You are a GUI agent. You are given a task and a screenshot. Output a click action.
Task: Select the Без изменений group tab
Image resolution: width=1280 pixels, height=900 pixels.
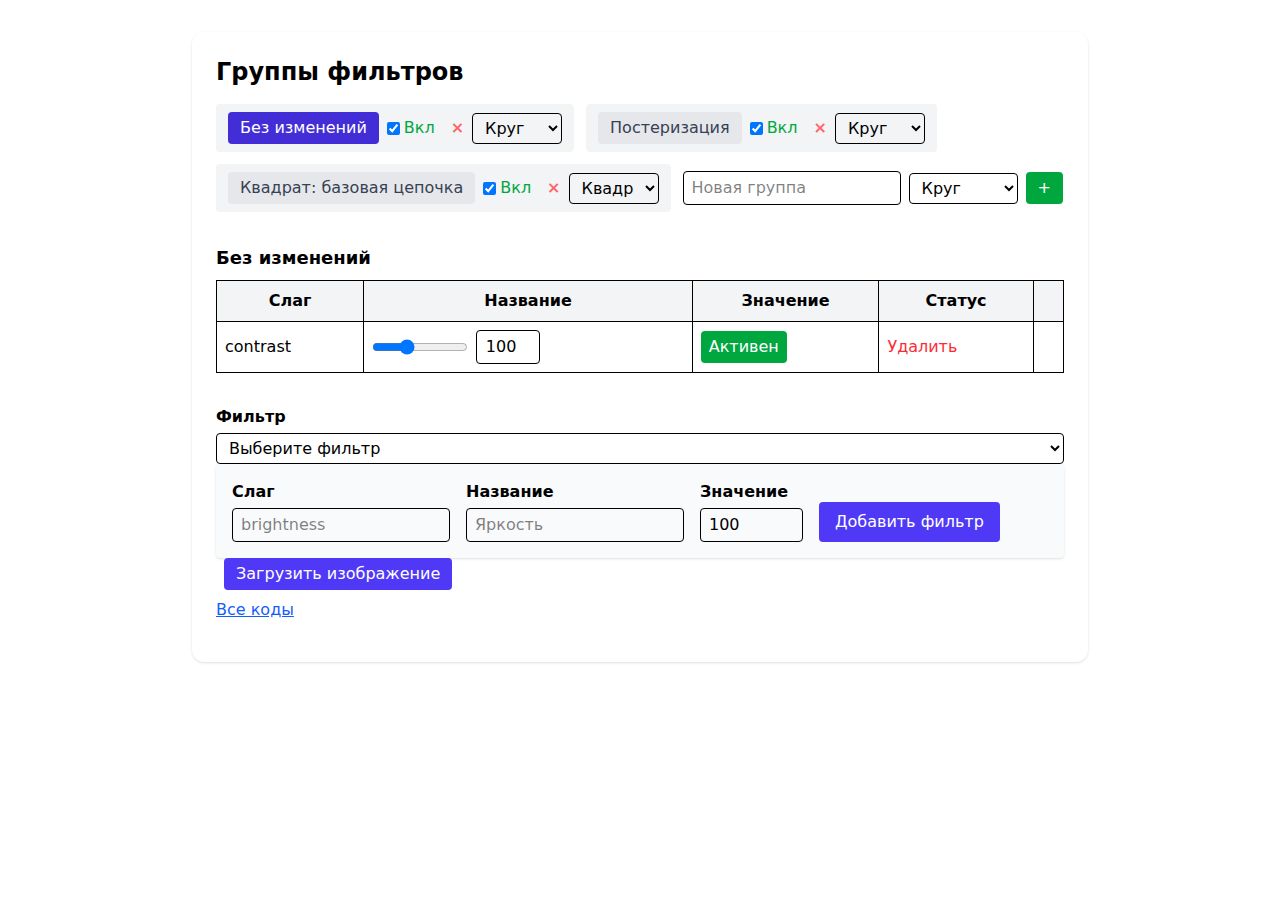coord(303,128)
